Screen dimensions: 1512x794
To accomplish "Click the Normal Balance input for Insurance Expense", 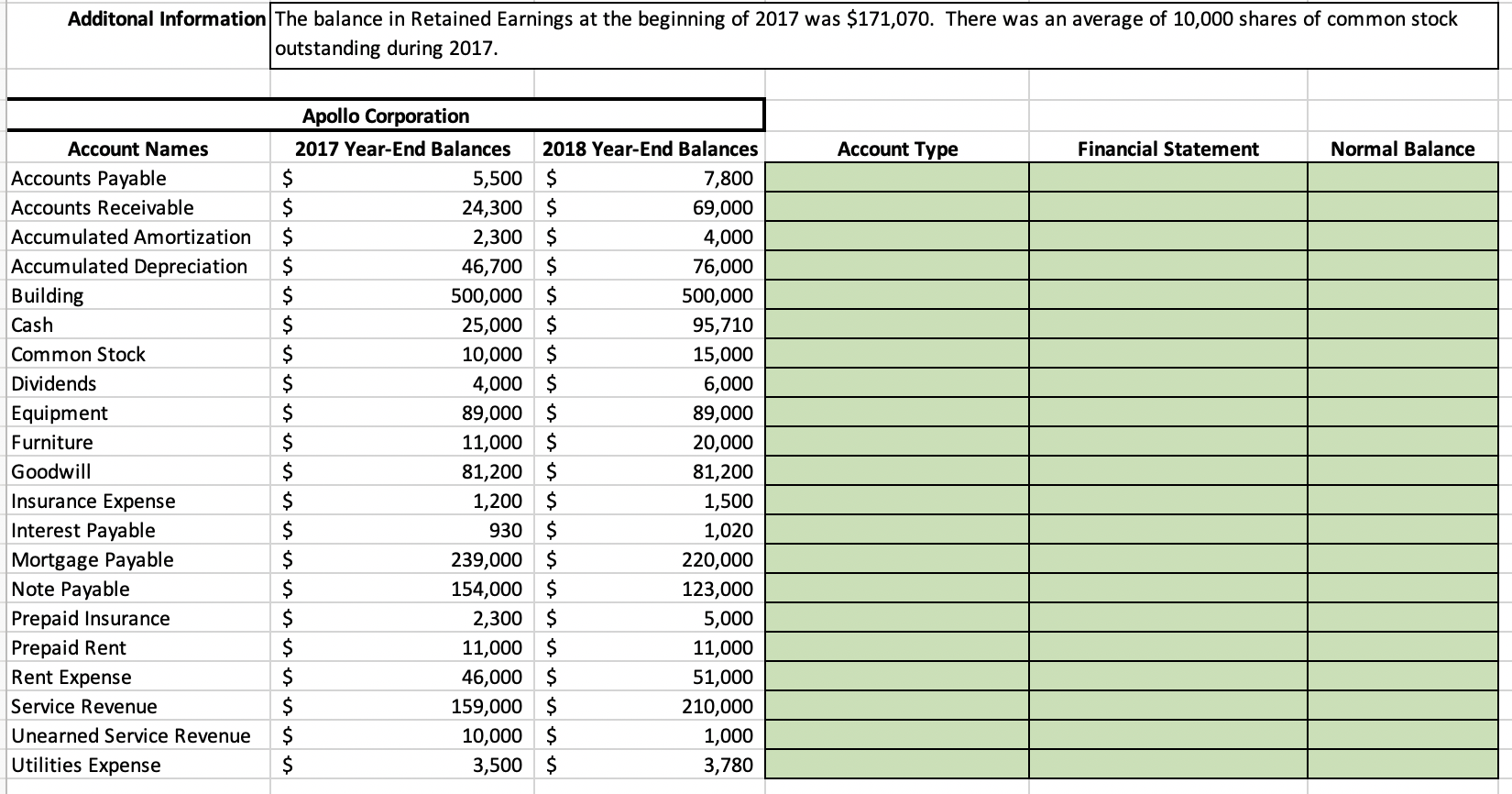I will click(1403, 501).
